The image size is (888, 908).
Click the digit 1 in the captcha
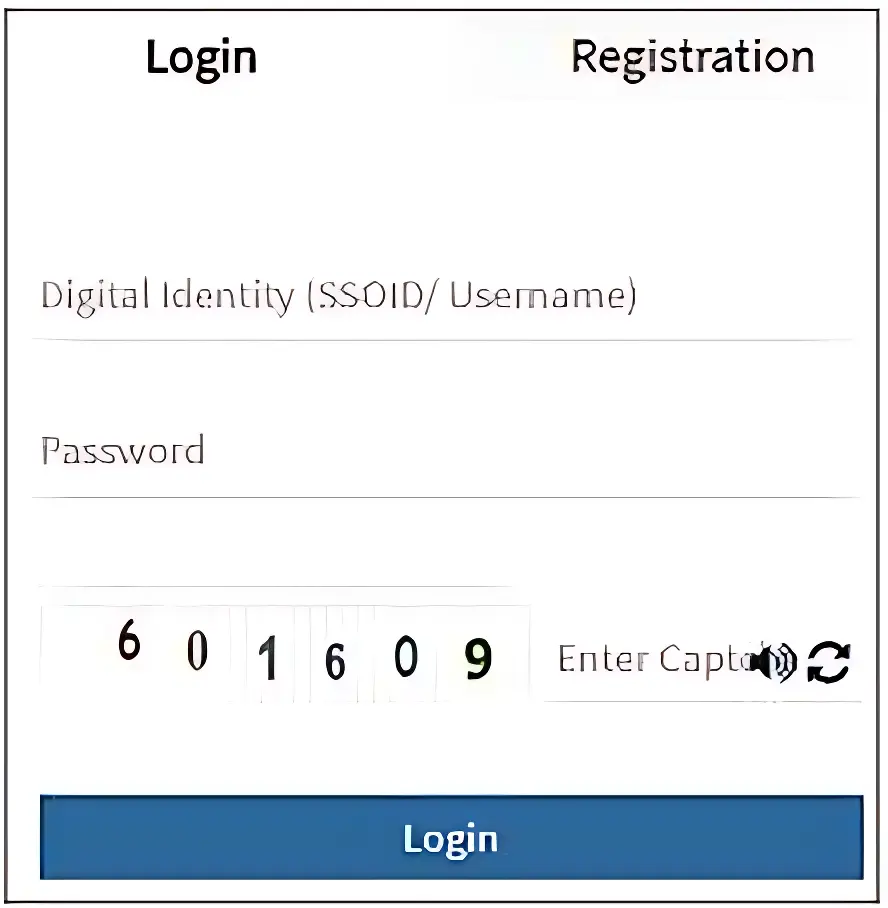(x=267, y=662)
